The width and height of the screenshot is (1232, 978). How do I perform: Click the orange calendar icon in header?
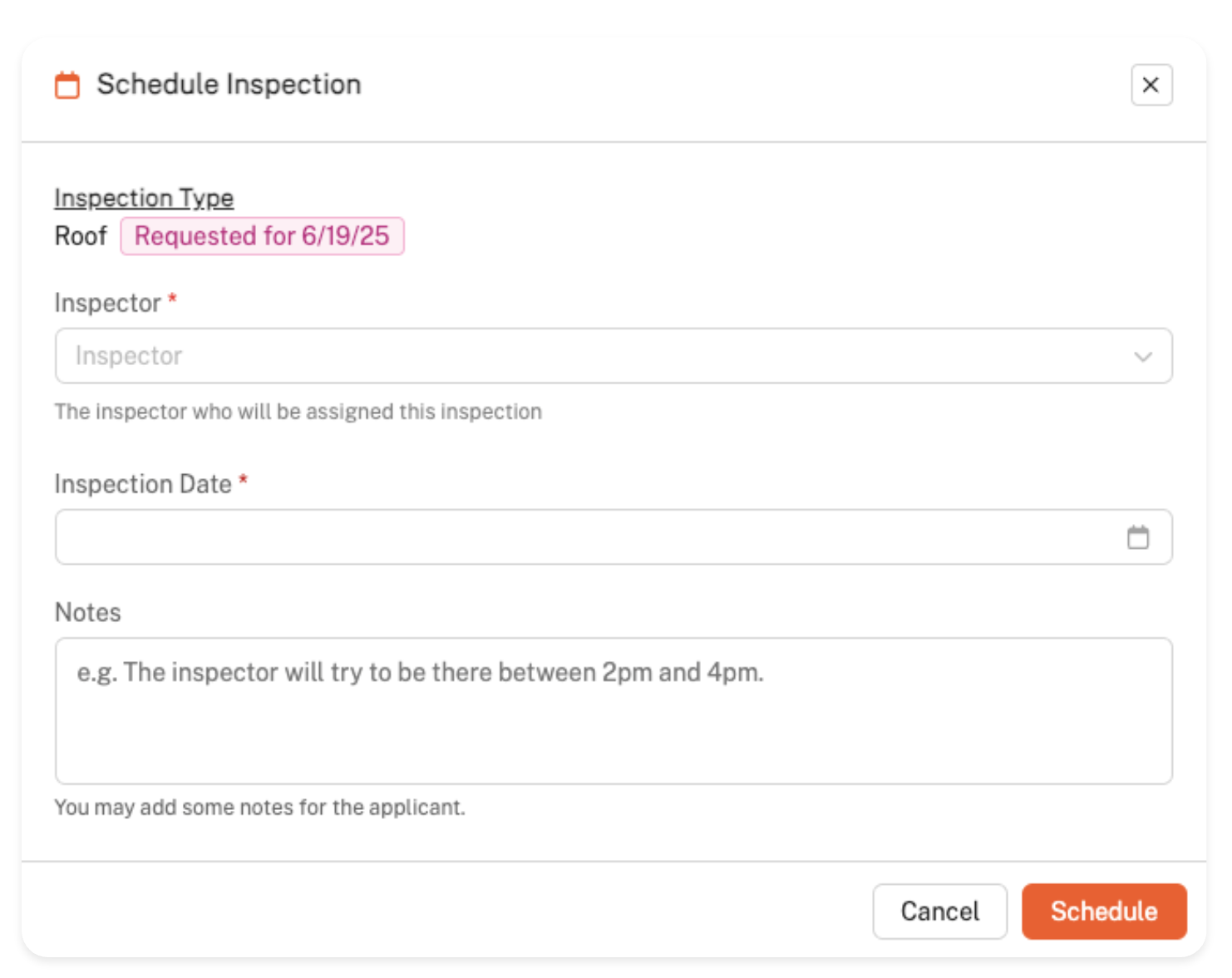click(67, 85)
